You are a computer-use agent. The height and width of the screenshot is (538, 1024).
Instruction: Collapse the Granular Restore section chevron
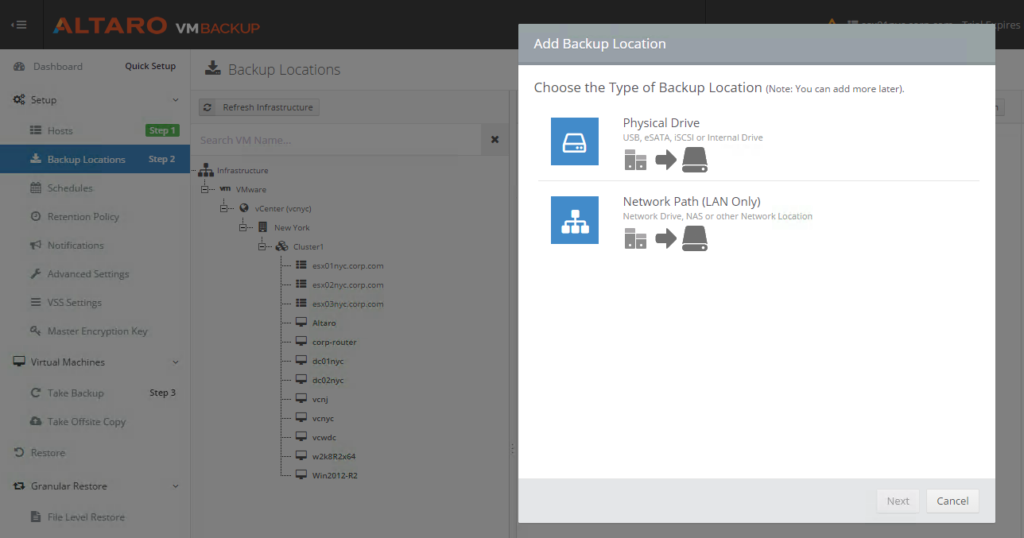tap(175, 486)
